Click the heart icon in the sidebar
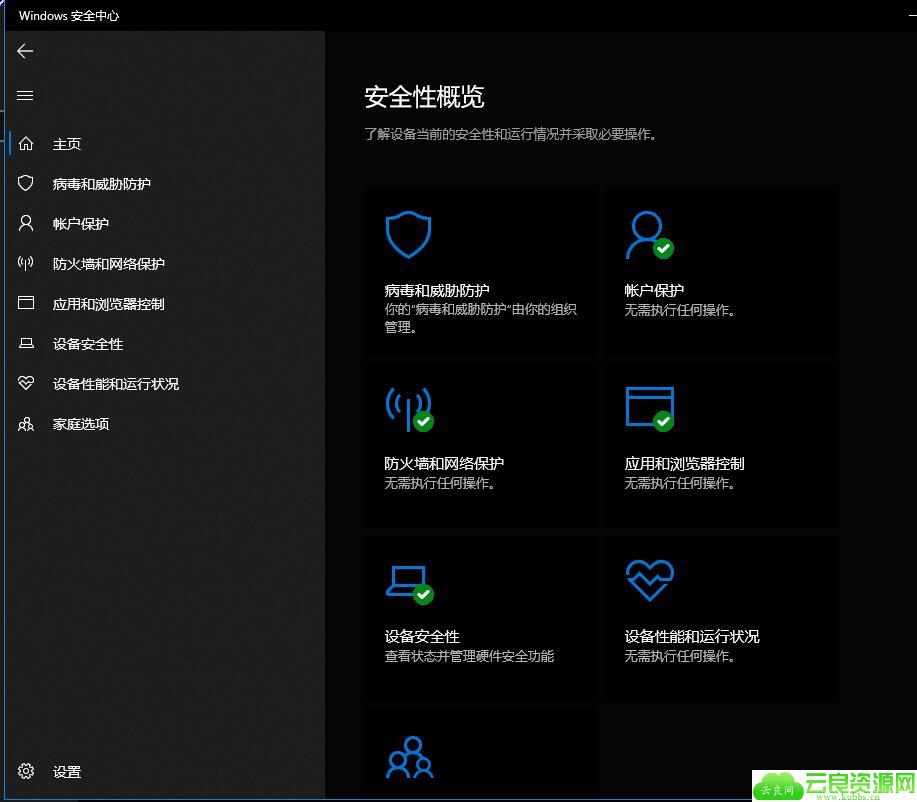Screen dimensions: 917x802 [26, 383]
